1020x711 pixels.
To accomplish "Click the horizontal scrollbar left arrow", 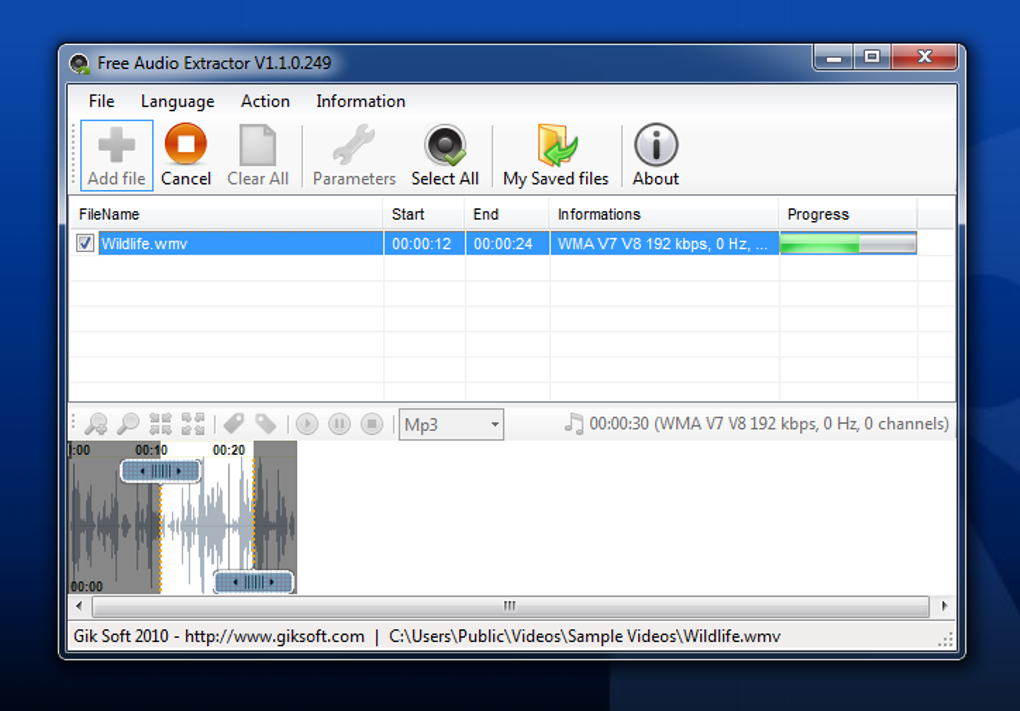I will coord(79,606).
